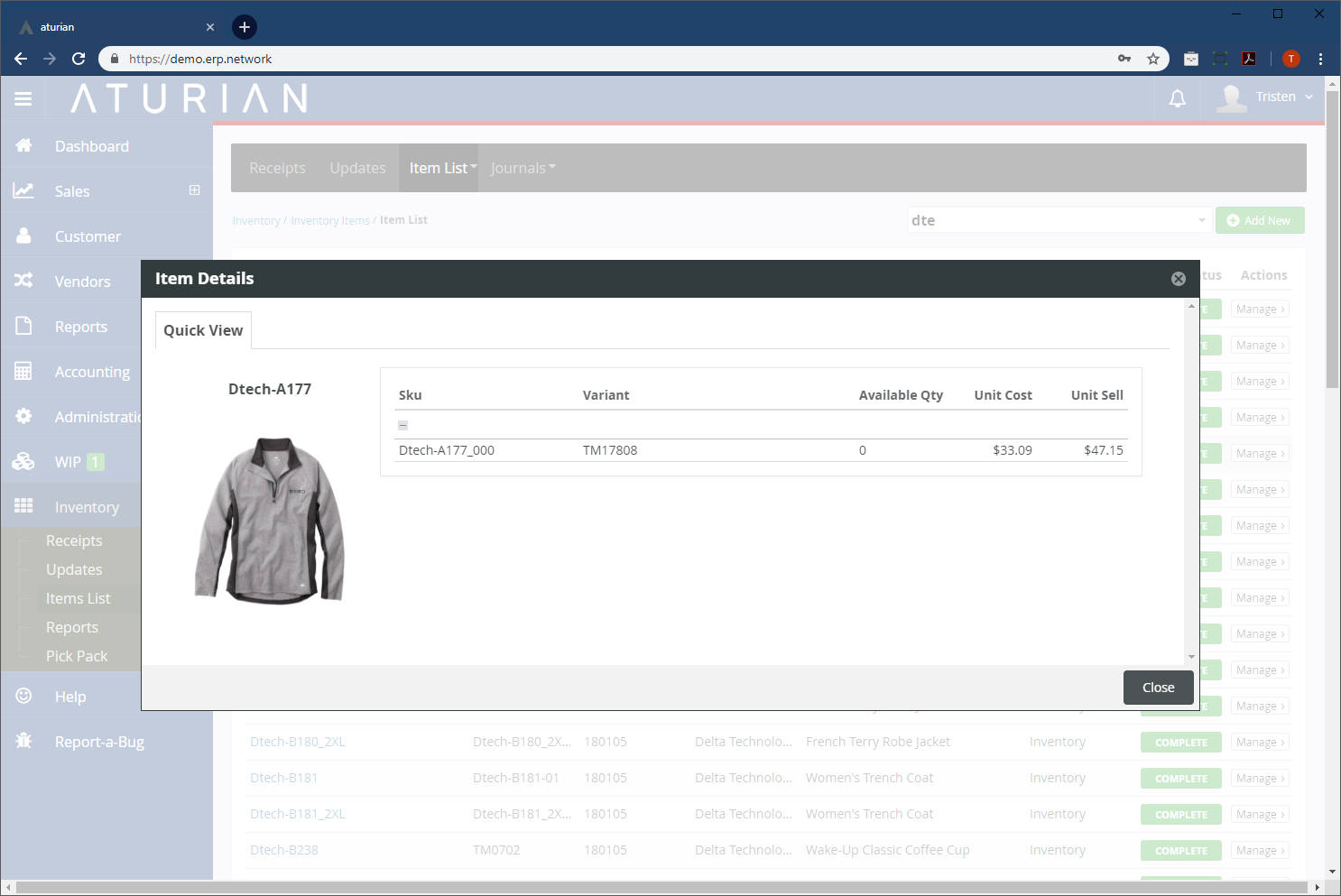The width and height of the screenshot is (1341, 896).
Task: Expand the Sales submenu plus icon
Action: click(x=194, y=190)
